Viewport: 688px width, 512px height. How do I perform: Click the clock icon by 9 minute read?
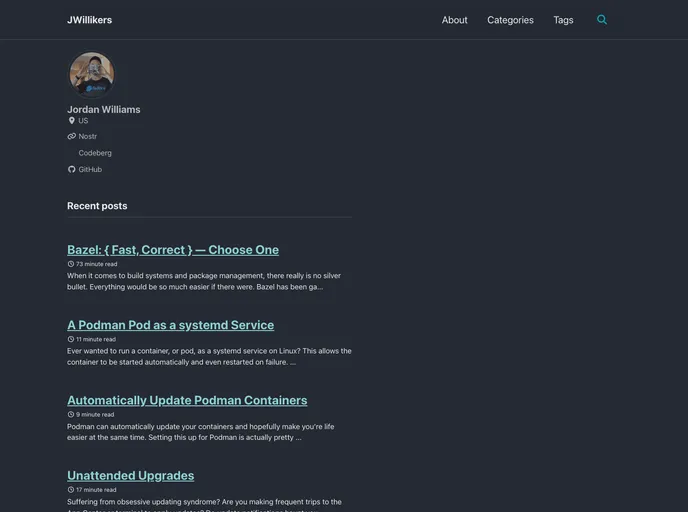tap(71, 414)
